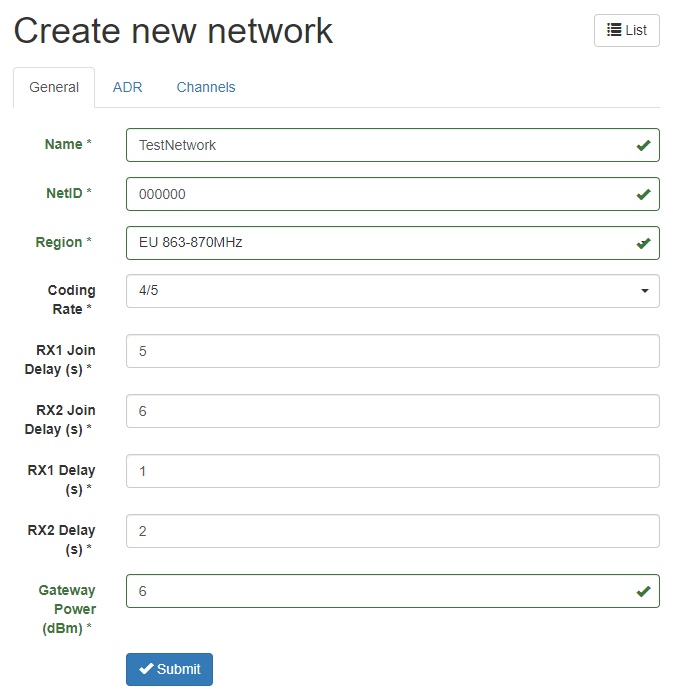This screenshot has height=693, width=681.
Task: Click into the NetID input field
Action: click(393, 194)
